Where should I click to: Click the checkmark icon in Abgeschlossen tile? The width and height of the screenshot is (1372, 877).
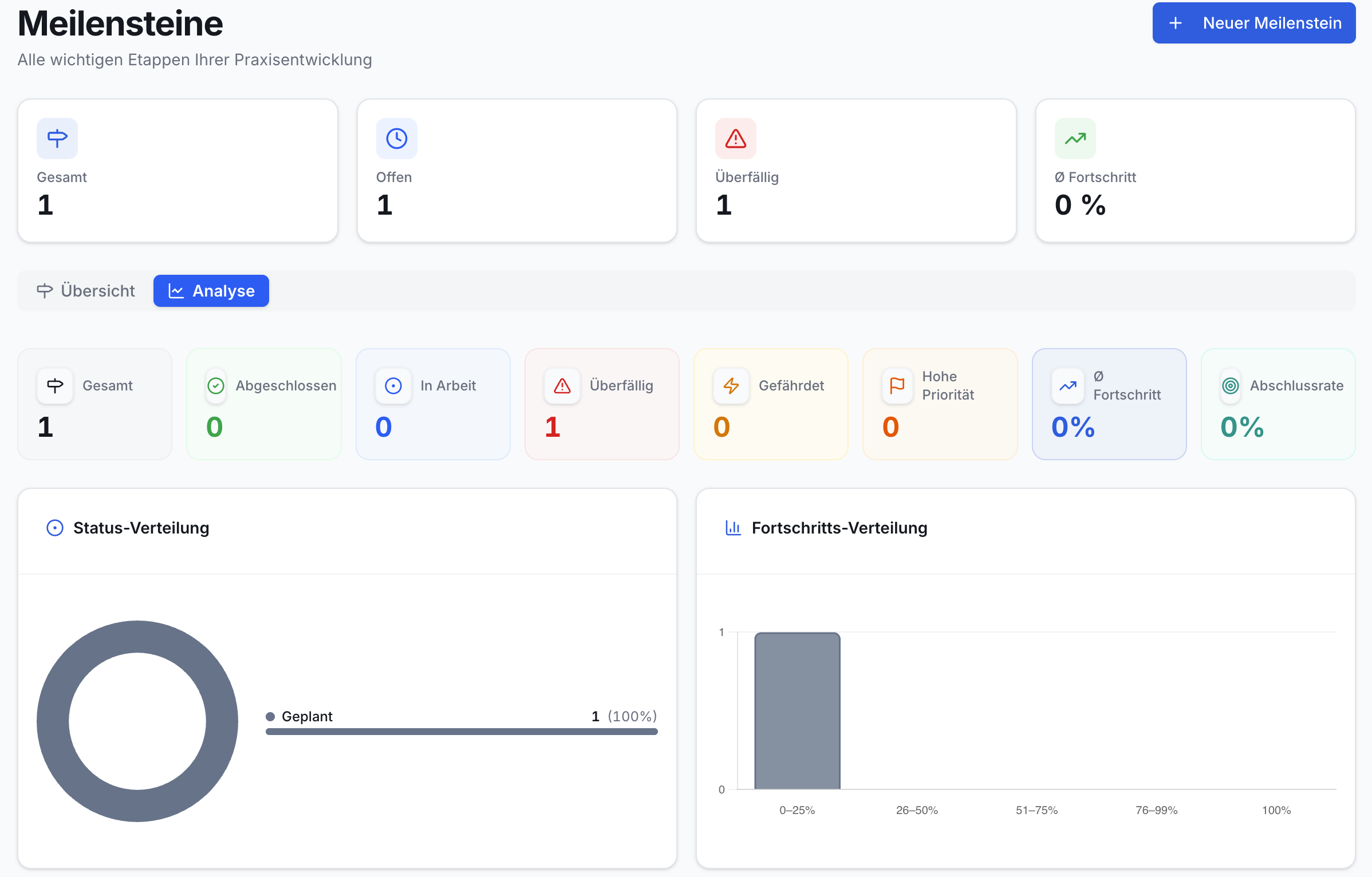point(216,386)
